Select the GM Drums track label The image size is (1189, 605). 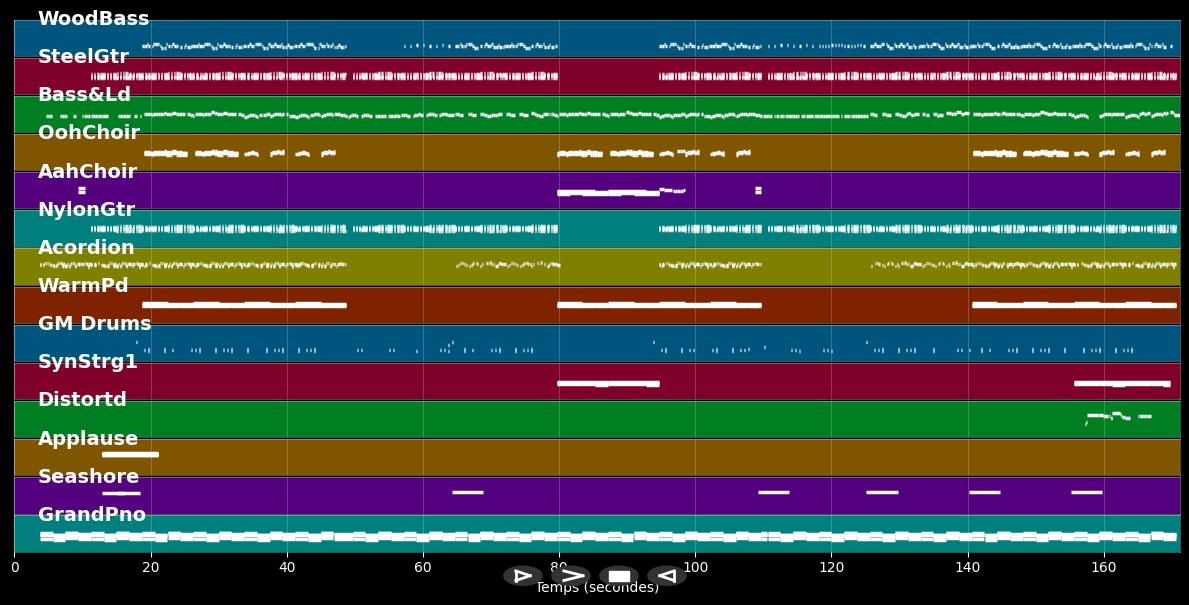click(x=94, y=324)
